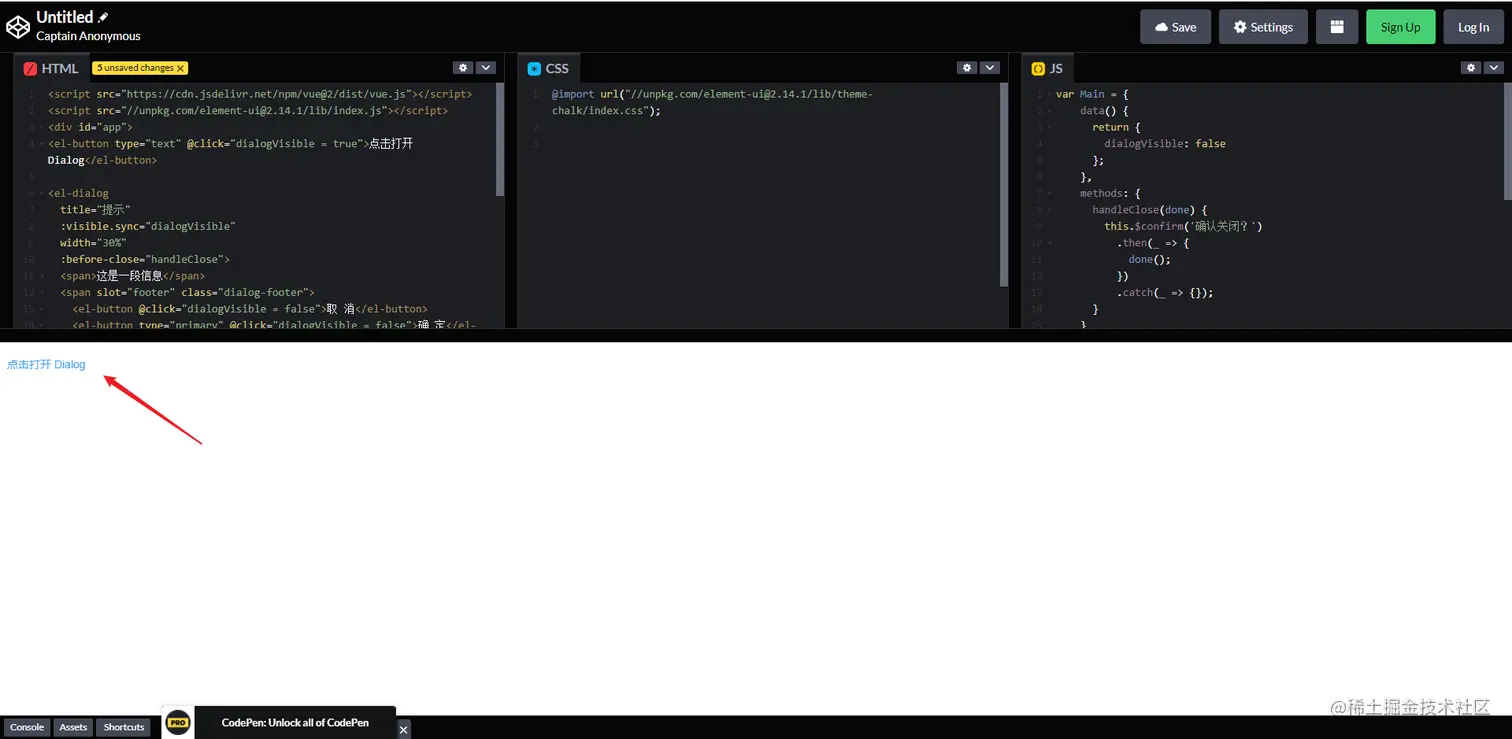Open the CSS editor settings gear
This screenshot has height=739, width=1512.
click(966, 68)
